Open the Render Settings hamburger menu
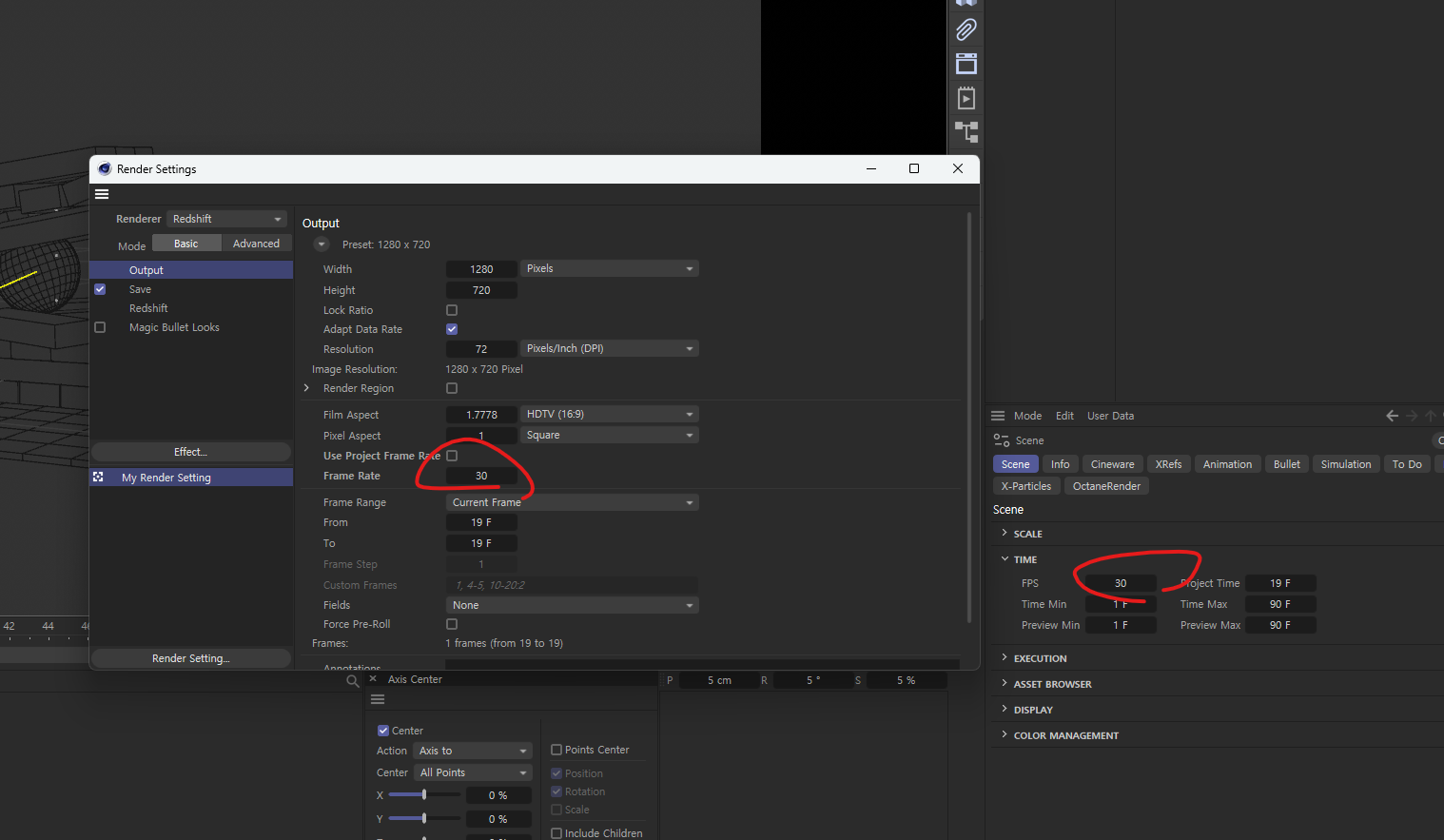Image resolution: width=1444 pixels, height=840 pixels. [x=102, y=194]
